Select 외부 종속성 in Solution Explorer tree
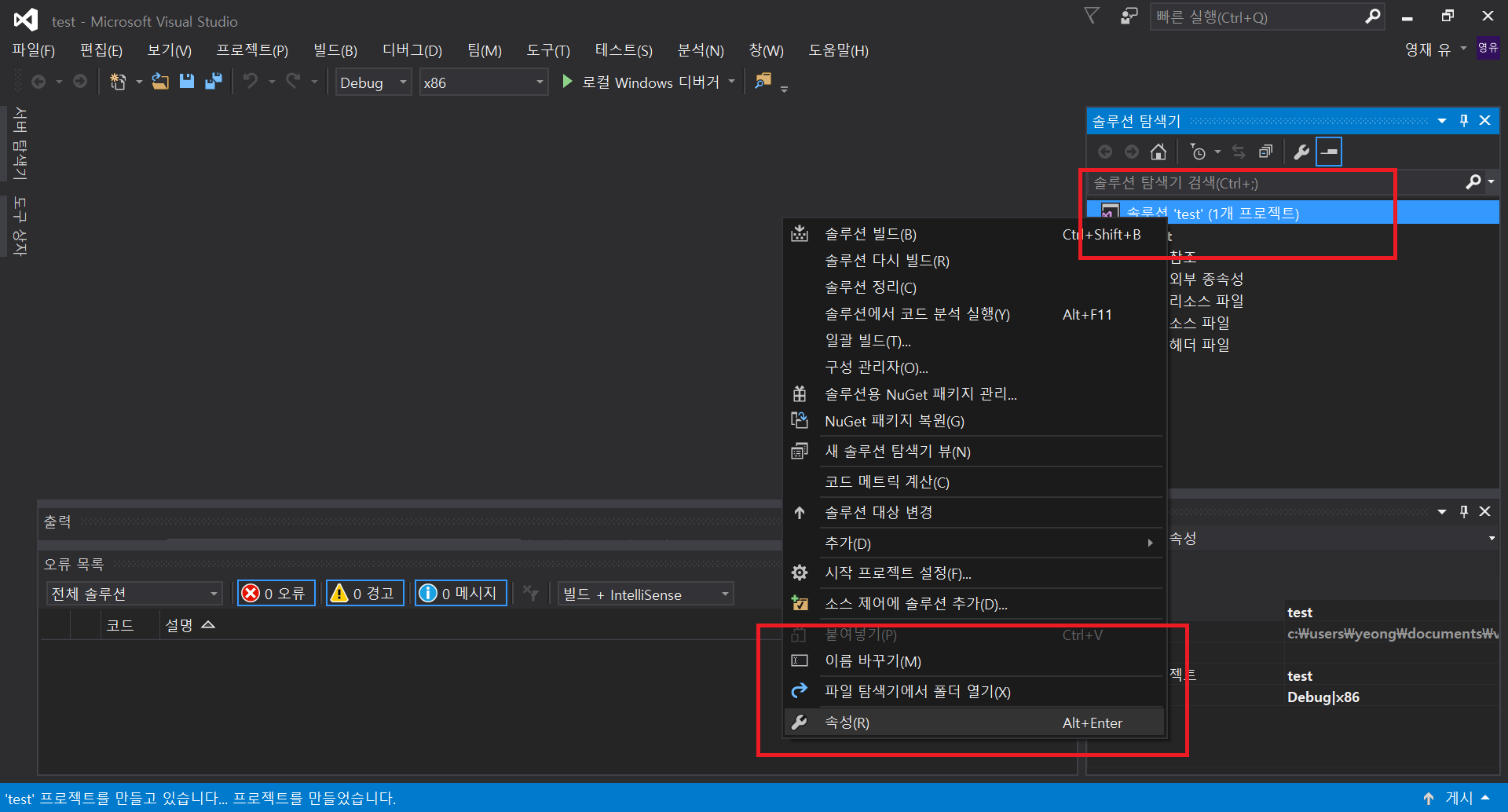1508x812 pixels. coord(1206,279)
